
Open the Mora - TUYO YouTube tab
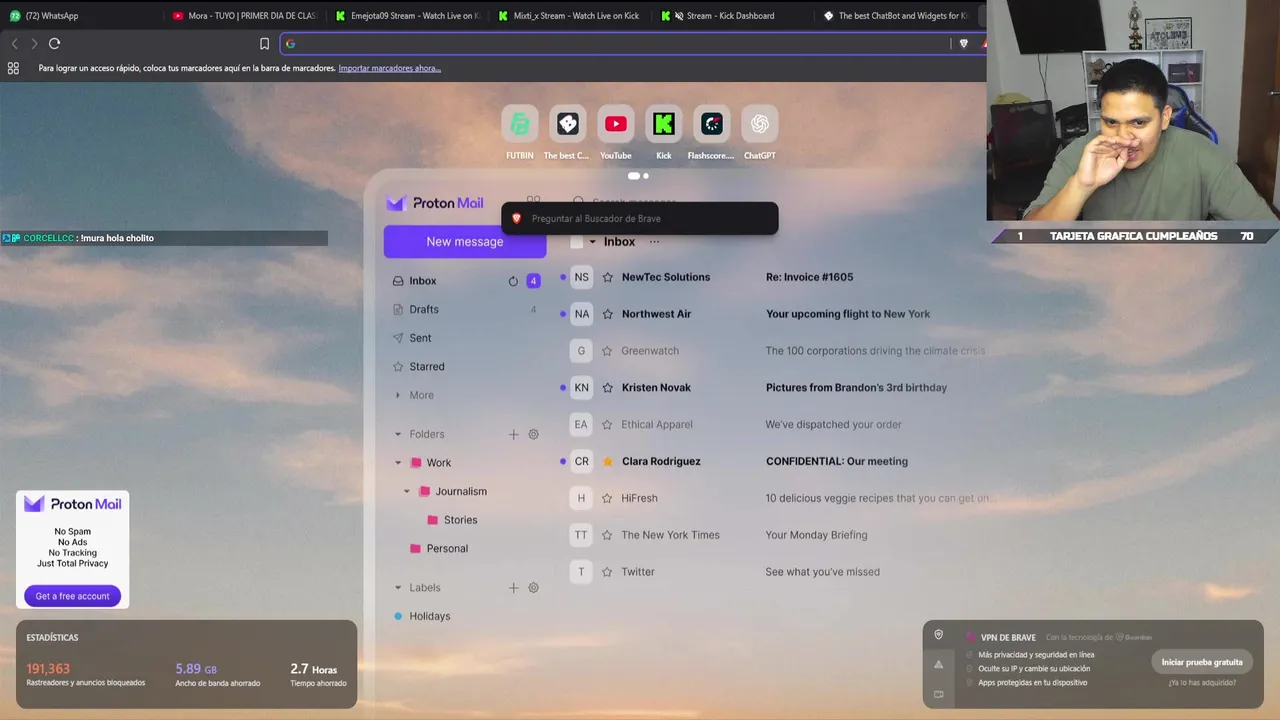tap(243, 15)
